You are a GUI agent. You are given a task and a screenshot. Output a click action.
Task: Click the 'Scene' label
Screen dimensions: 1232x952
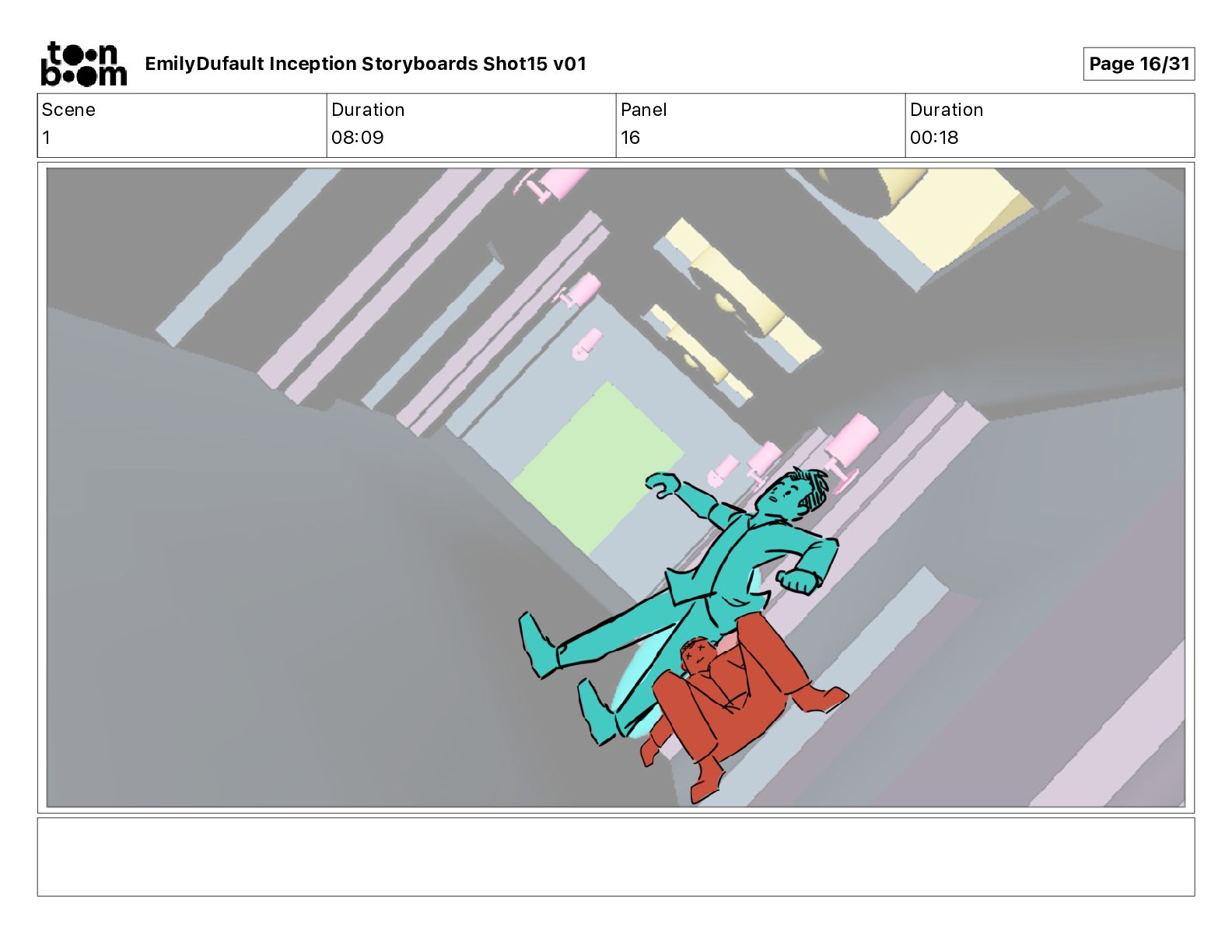68,110
